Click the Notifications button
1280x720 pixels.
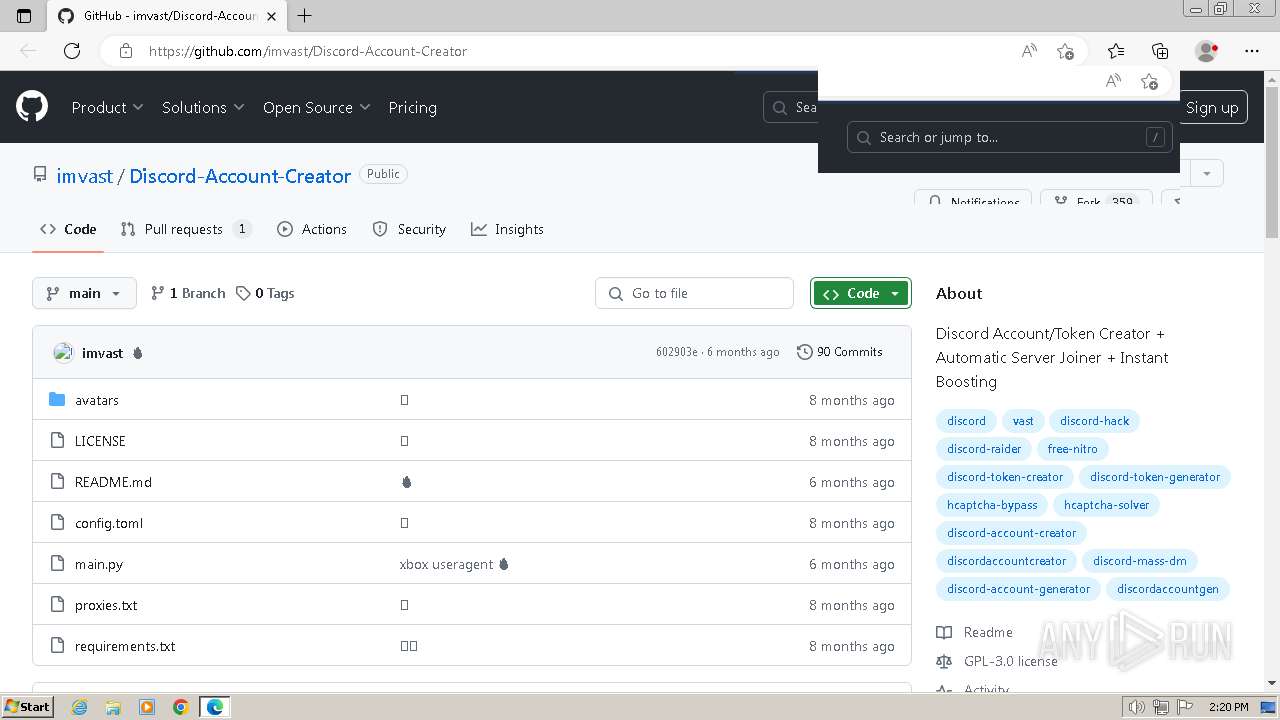click(x=974, y=197)
